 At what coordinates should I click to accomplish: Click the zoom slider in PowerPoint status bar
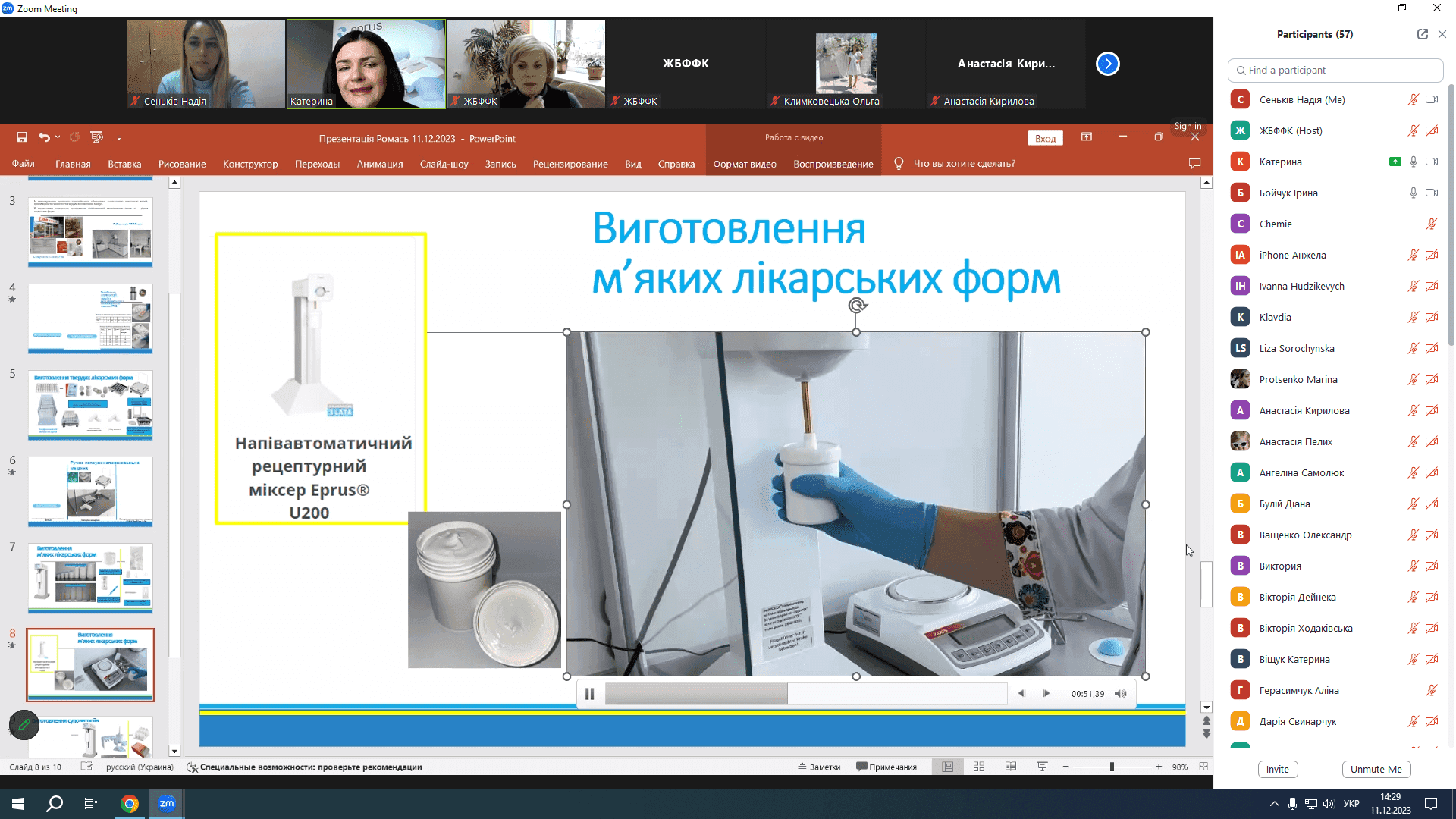pos(1112,767)
